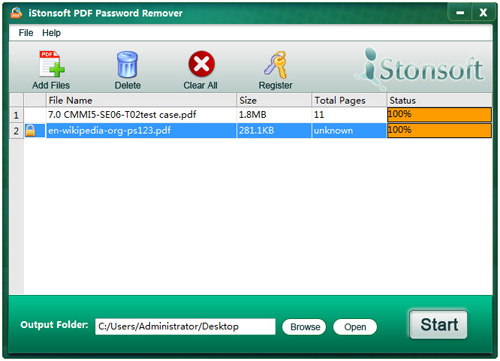Click the 100% progress bar of row 1
The width and height of the screenshot is (500, 361).
pyautogui.click(x=439, y=115)
